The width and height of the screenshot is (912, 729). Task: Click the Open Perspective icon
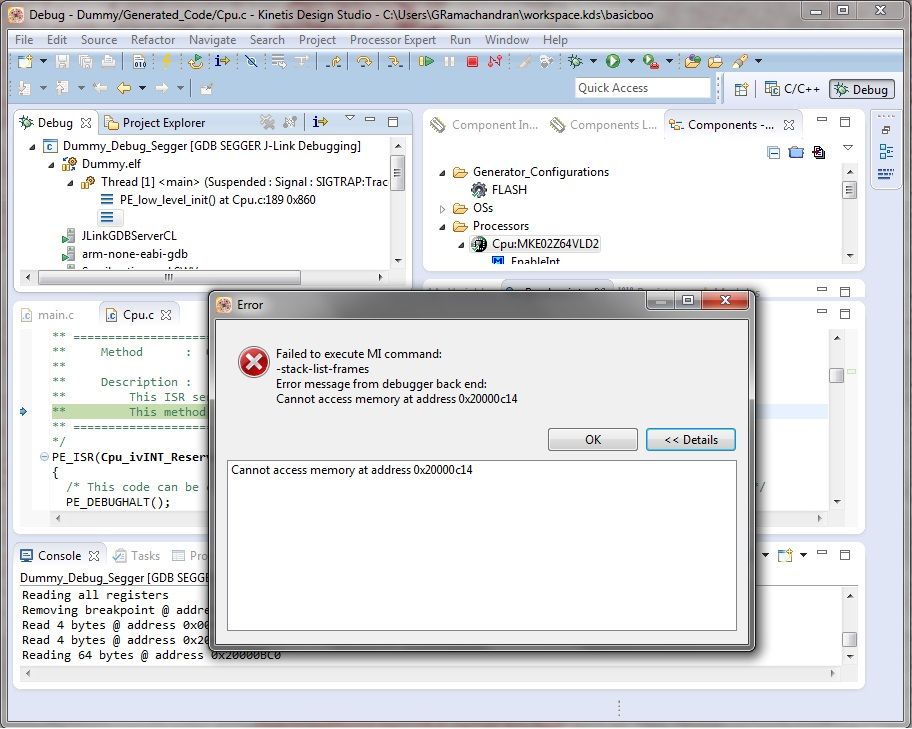pyautogui.click(x=739, y=88)
